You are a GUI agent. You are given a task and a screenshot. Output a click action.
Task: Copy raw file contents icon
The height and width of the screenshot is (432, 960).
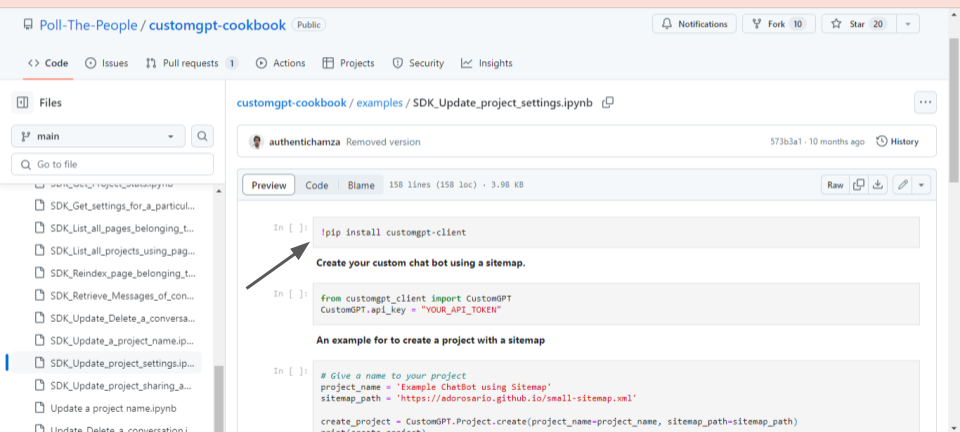click(859, 185)
